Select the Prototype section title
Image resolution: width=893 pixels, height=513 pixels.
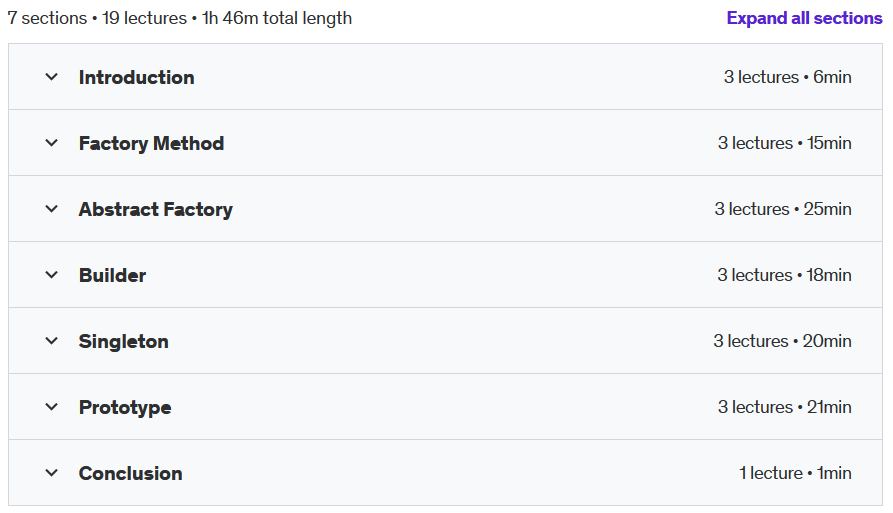(x=125, y=408)
